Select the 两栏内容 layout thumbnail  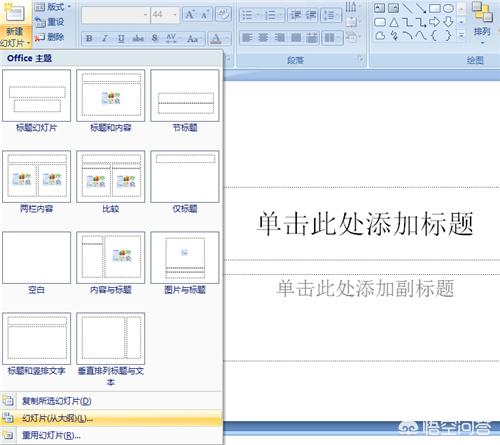[36, 182]
